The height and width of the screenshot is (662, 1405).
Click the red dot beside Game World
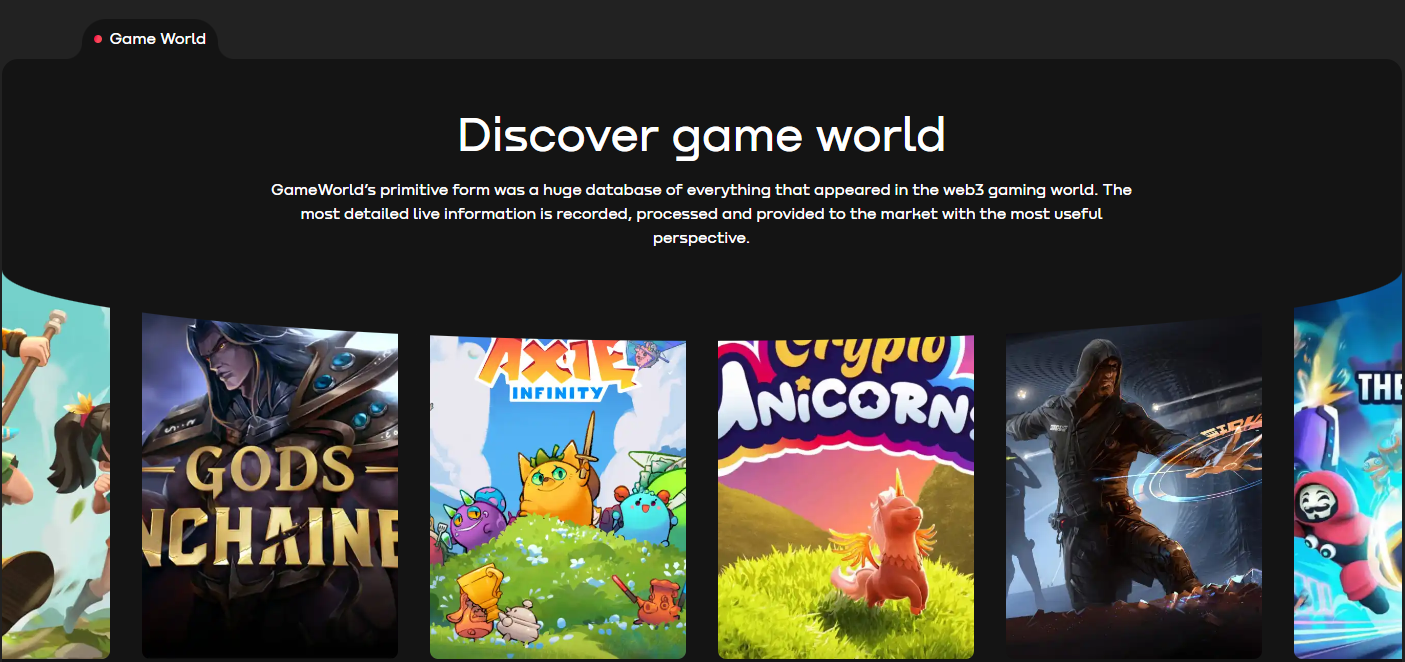pyautogui.click(x=98, y=39)
